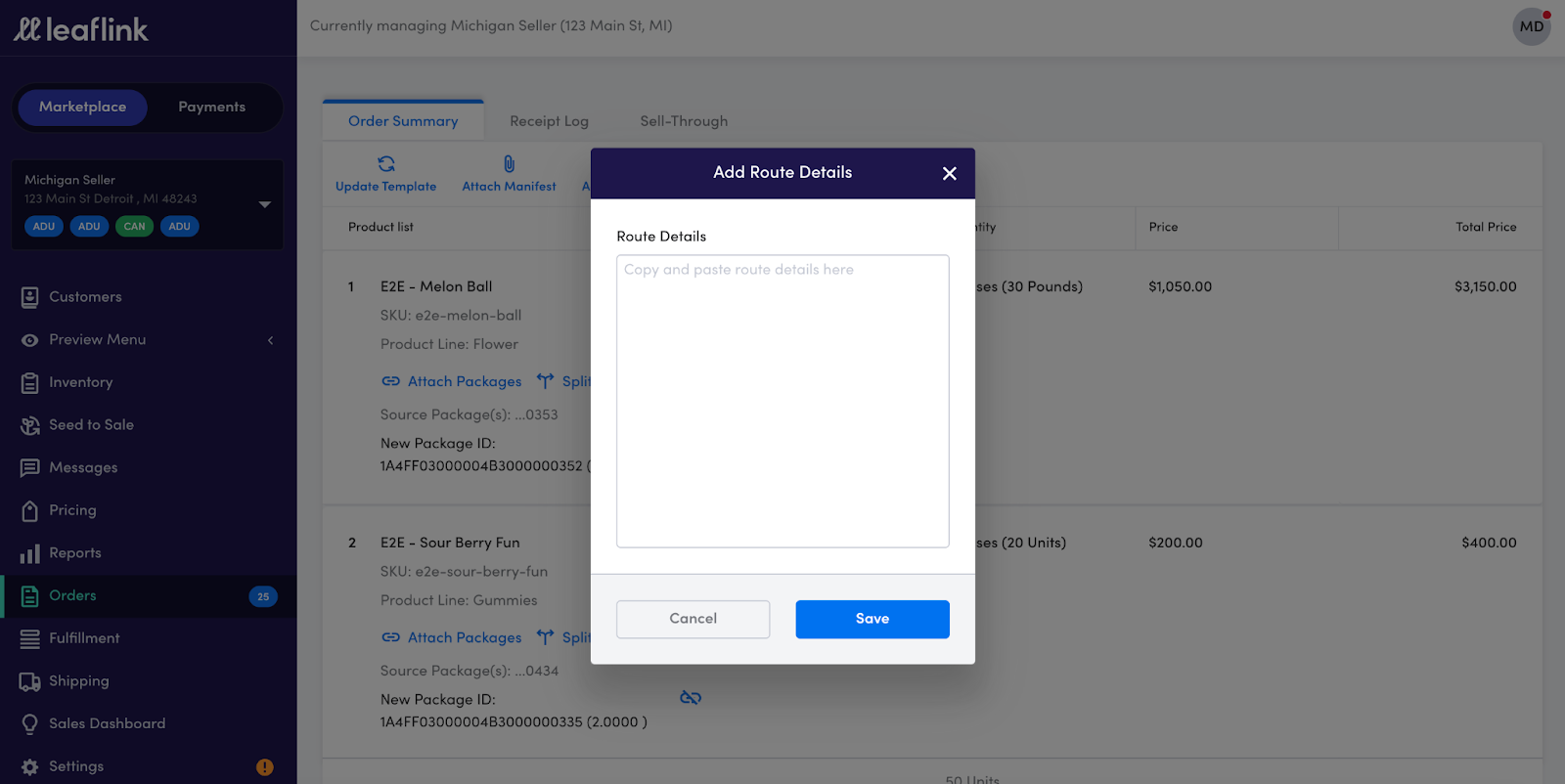Click the $400.00 total price
1565x784 pixels.
tap(1489, 543)
